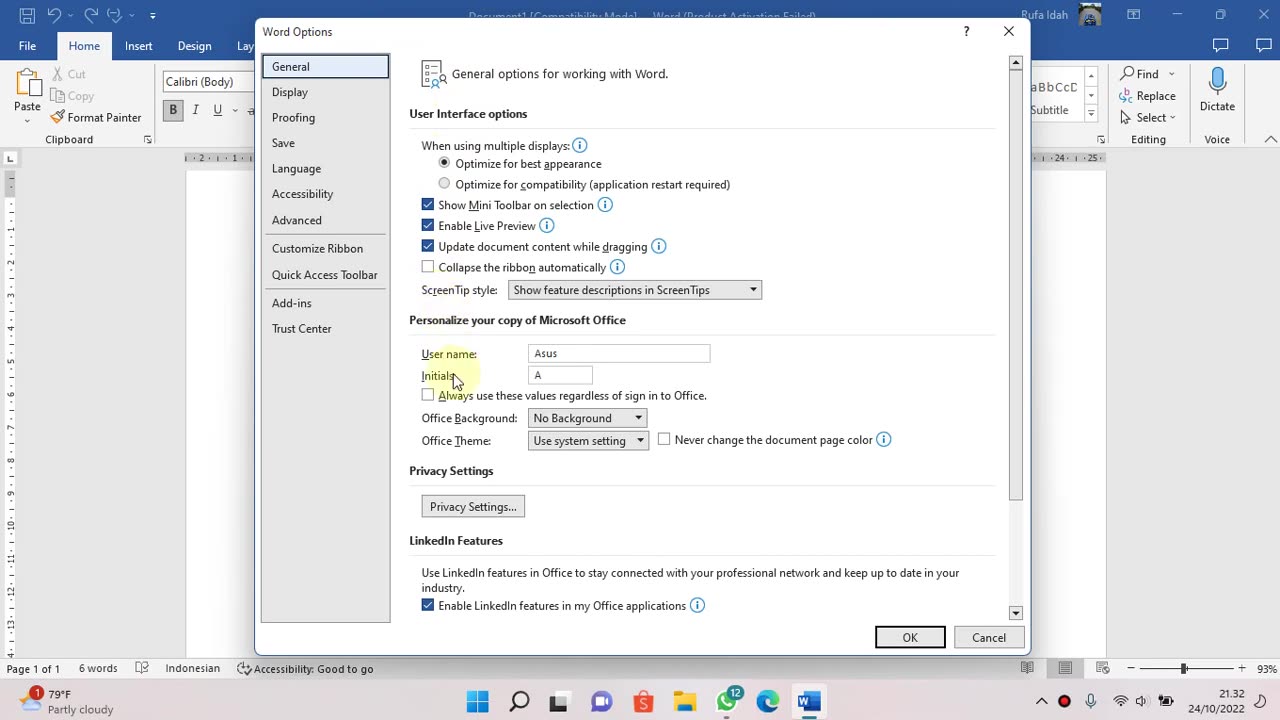Open the Clipboard group dialog launcher
Image resolution: width=1280 pixels, height=720 pixels.
pos(147,140)
